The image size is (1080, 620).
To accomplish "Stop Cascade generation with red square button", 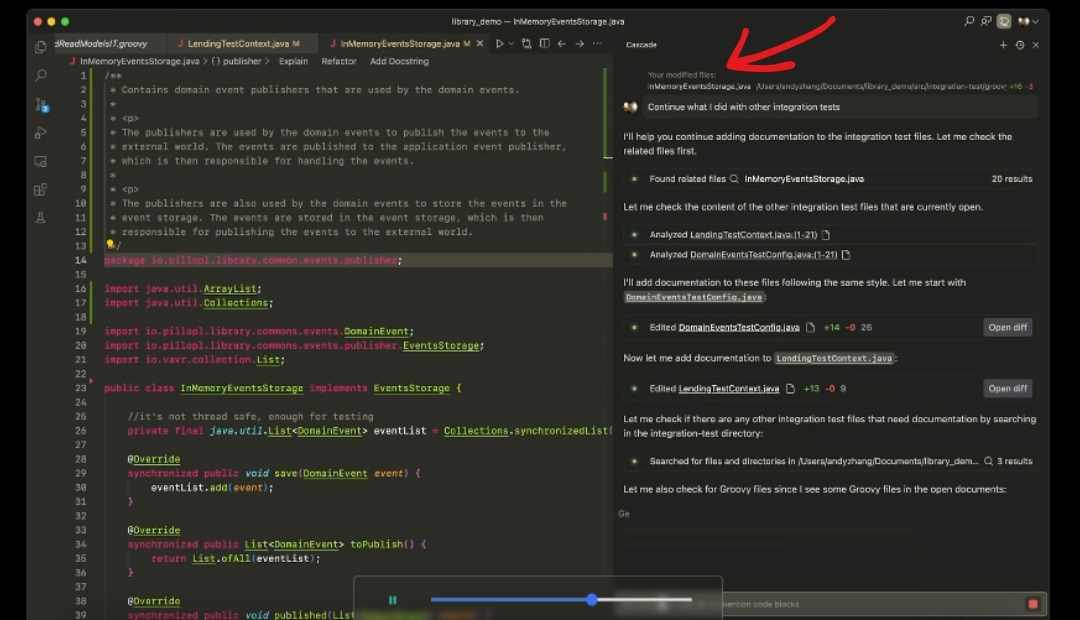I will pyautogui.click(x=1032, y=604).
